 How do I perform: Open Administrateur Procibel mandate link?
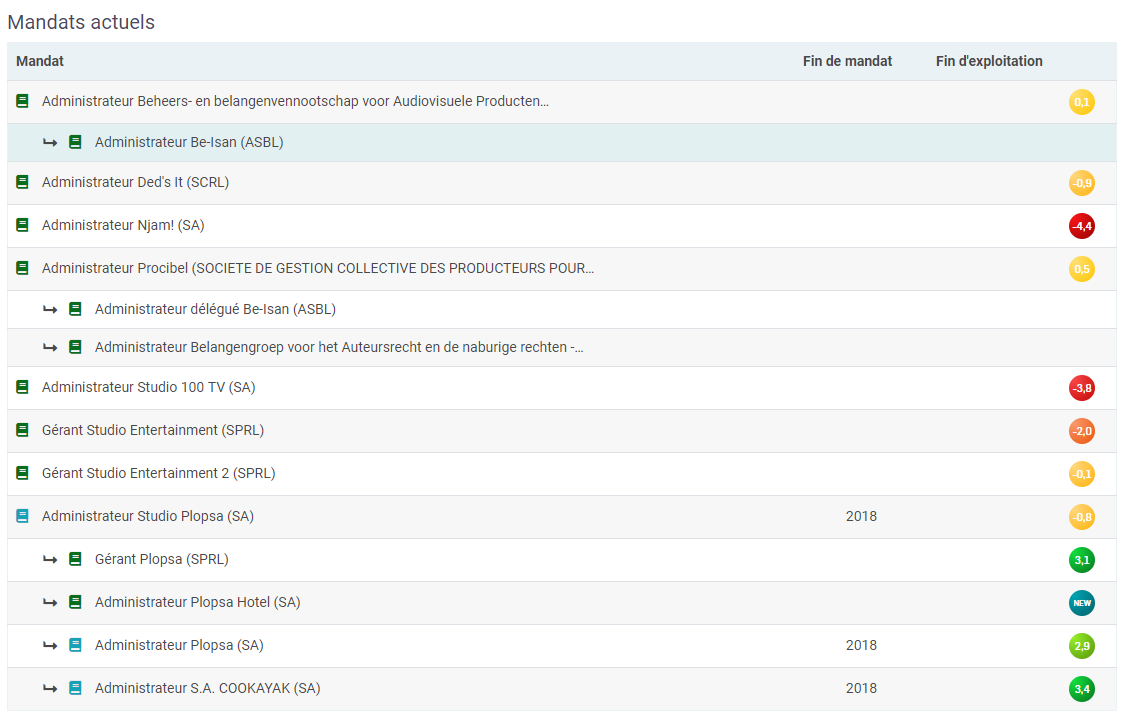pyautogui.click(x=318, y=269)
